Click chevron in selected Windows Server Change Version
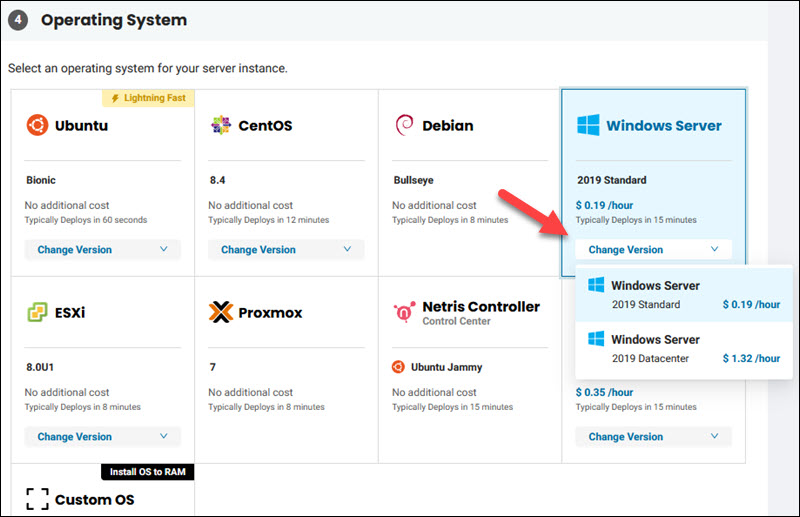This screenshot has height=517, width=800. tap(715, 249)
